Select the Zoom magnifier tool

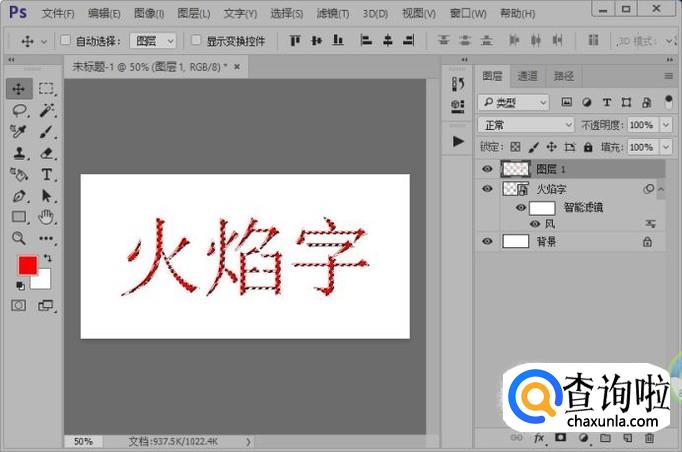pos(19,238)
